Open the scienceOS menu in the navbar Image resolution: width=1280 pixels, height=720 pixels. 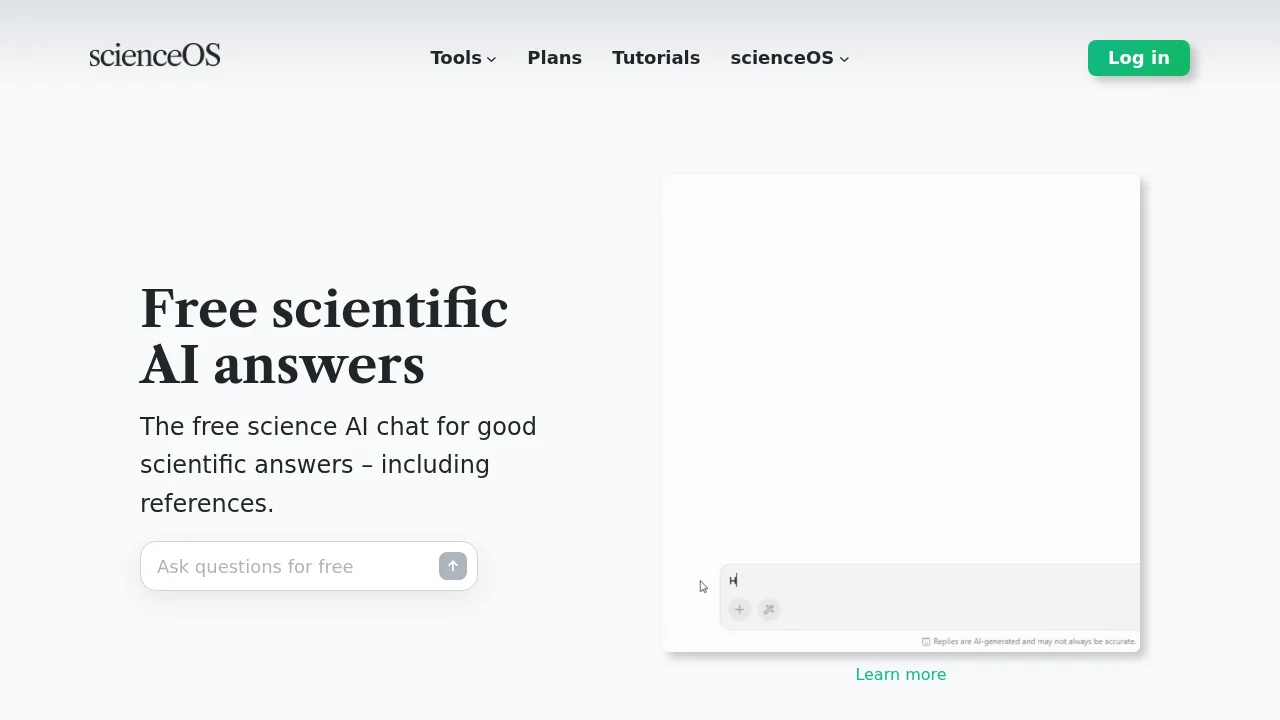tap(782, 58)
